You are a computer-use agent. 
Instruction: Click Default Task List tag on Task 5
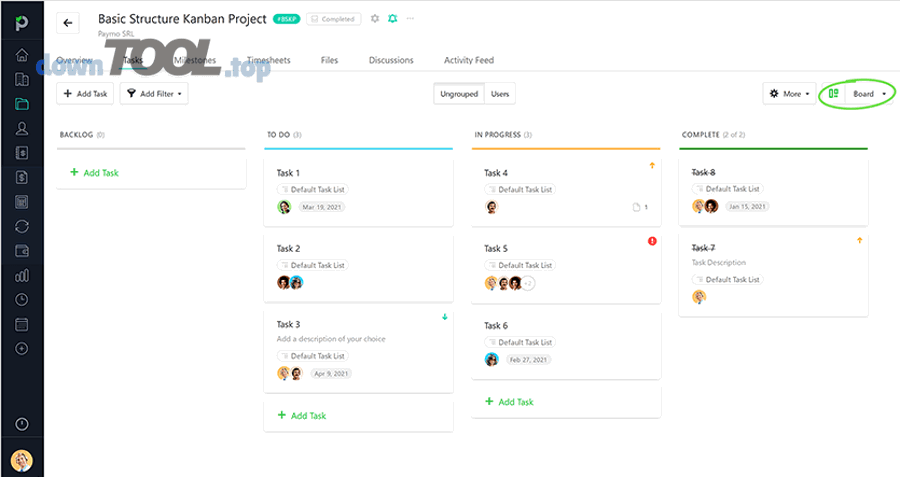tap(519, 265)
